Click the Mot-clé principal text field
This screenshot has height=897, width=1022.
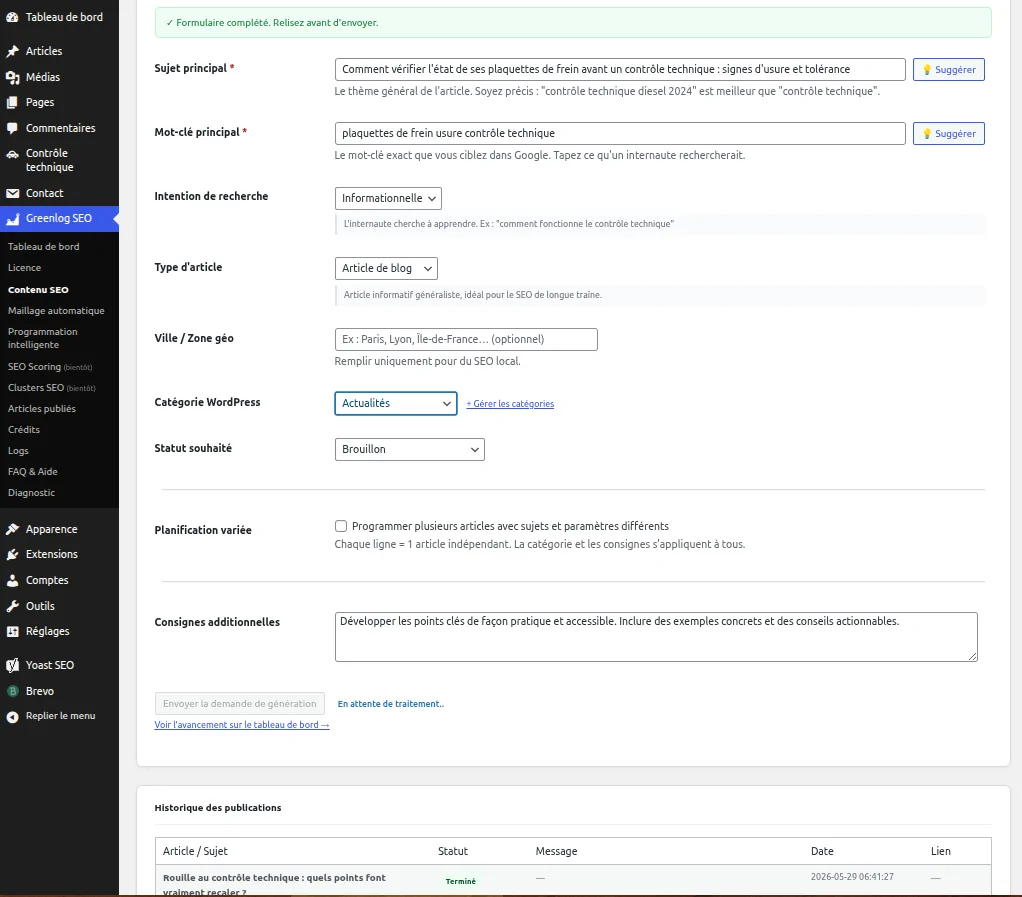click(620, 134)
